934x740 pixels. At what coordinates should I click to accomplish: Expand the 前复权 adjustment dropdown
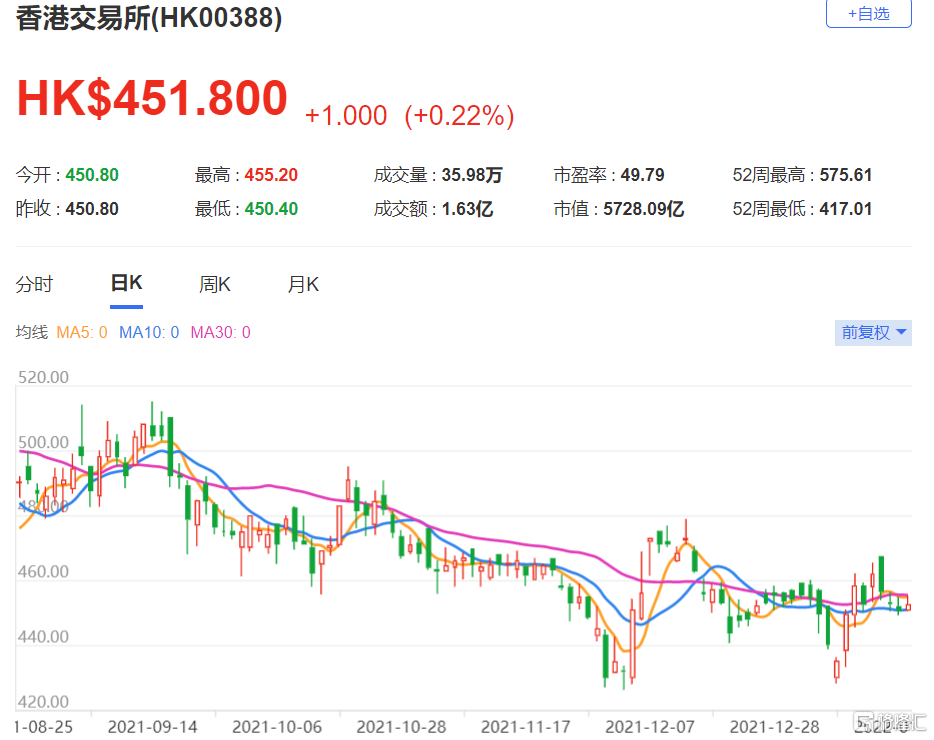tap(873, 332)
